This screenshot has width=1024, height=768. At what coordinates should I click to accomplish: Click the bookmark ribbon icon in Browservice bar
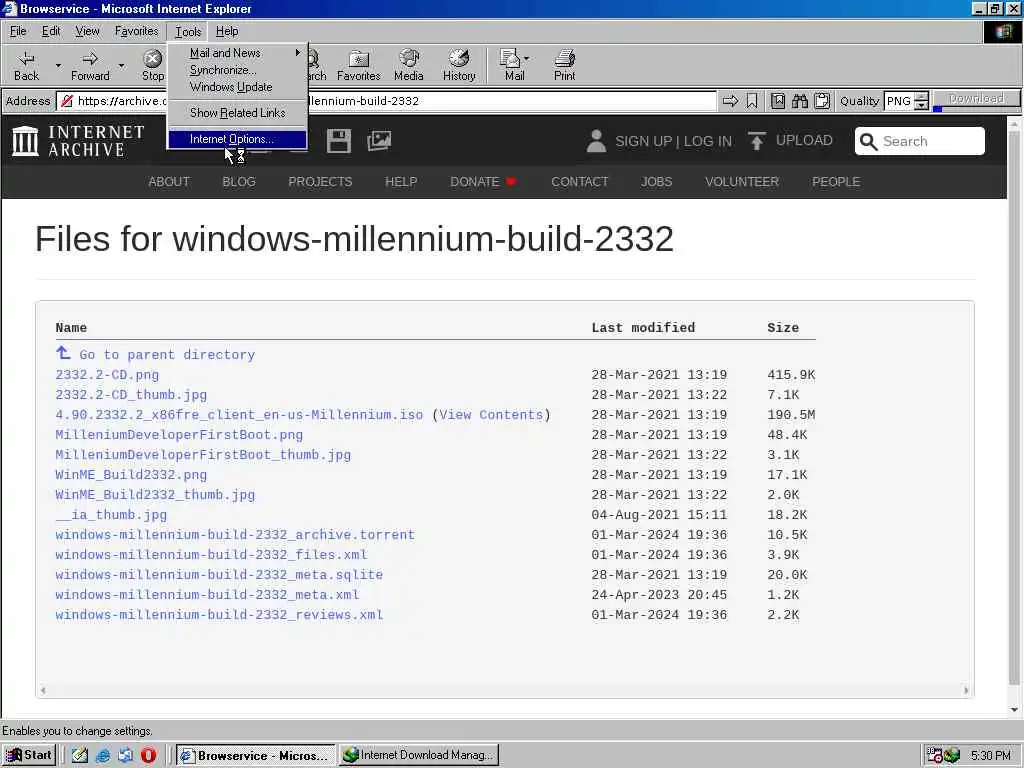(752, 101)
